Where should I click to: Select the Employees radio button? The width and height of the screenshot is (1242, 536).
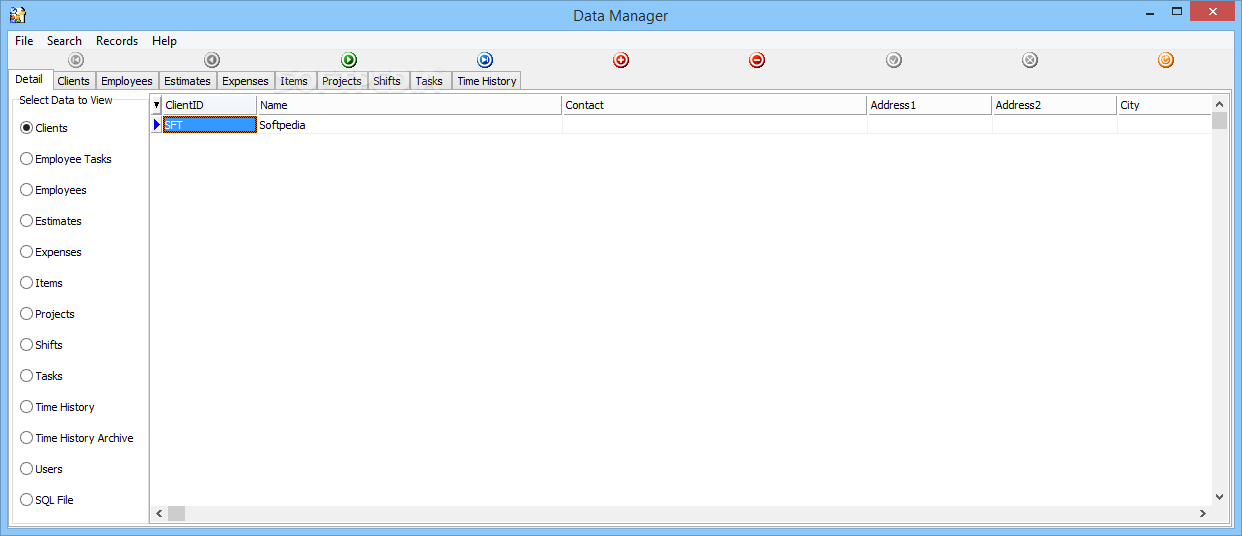click(53, 190)
